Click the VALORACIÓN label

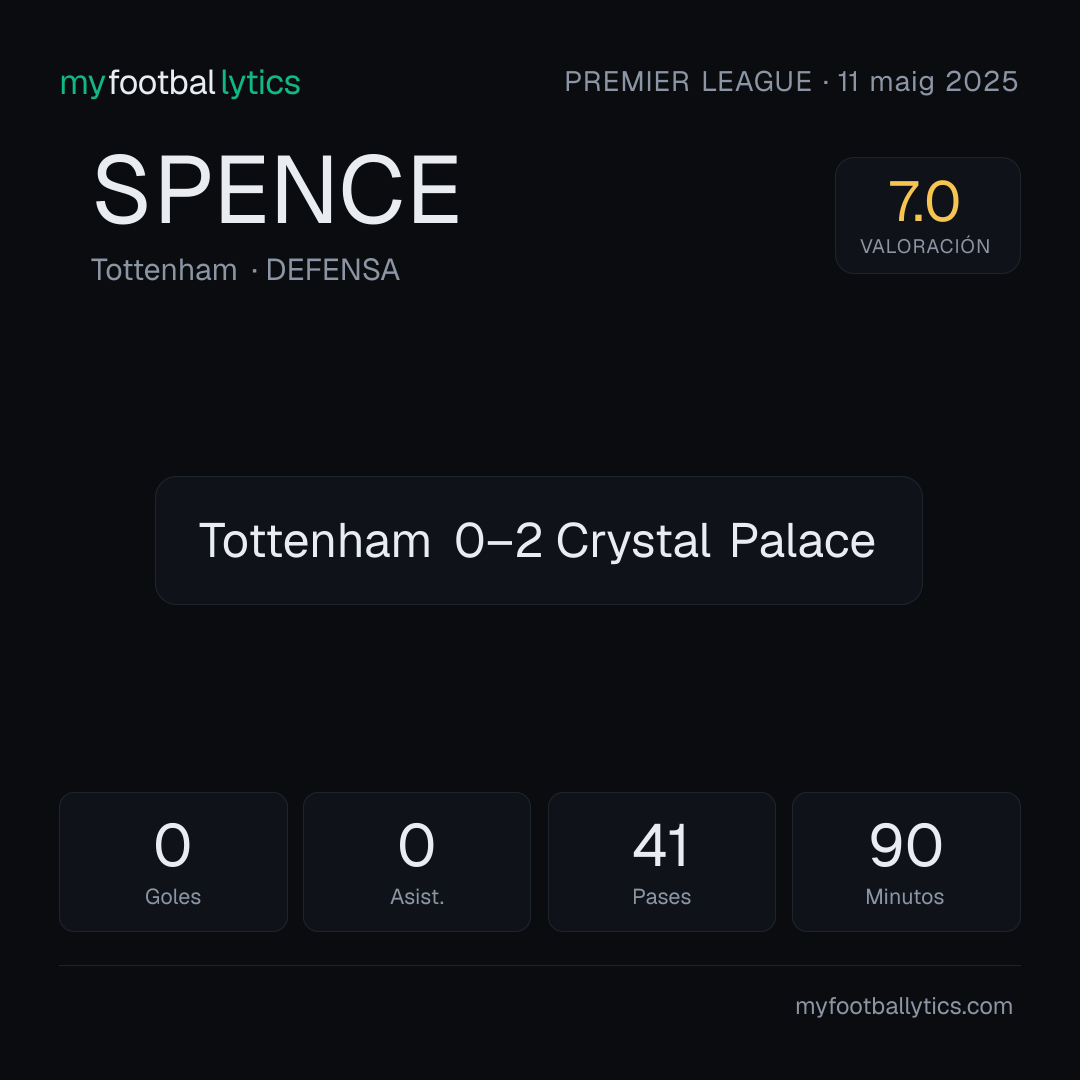[x=925, y=246]
